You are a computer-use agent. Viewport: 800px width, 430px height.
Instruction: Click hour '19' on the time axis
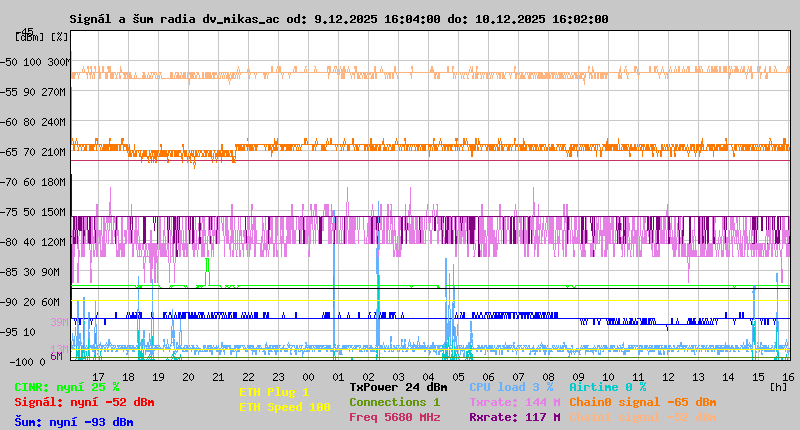point(159,377)
